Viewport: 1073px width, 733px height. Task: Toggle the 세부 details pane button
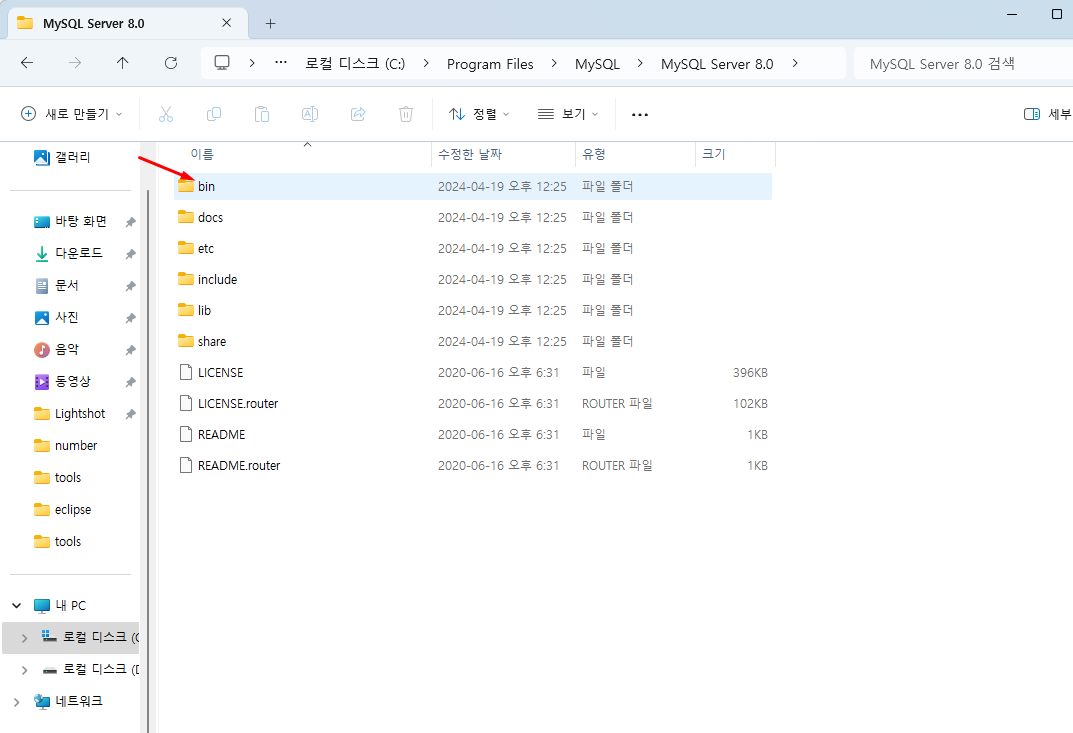point(1048,114)
